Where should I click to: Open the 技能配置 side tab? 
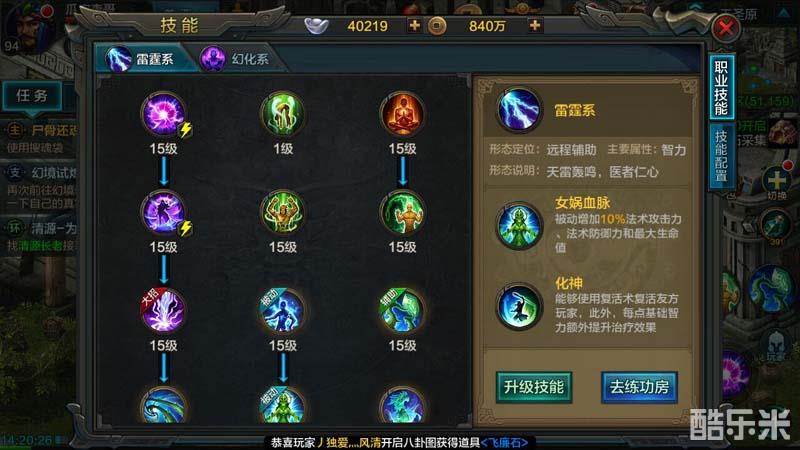(x=721, y=156)
